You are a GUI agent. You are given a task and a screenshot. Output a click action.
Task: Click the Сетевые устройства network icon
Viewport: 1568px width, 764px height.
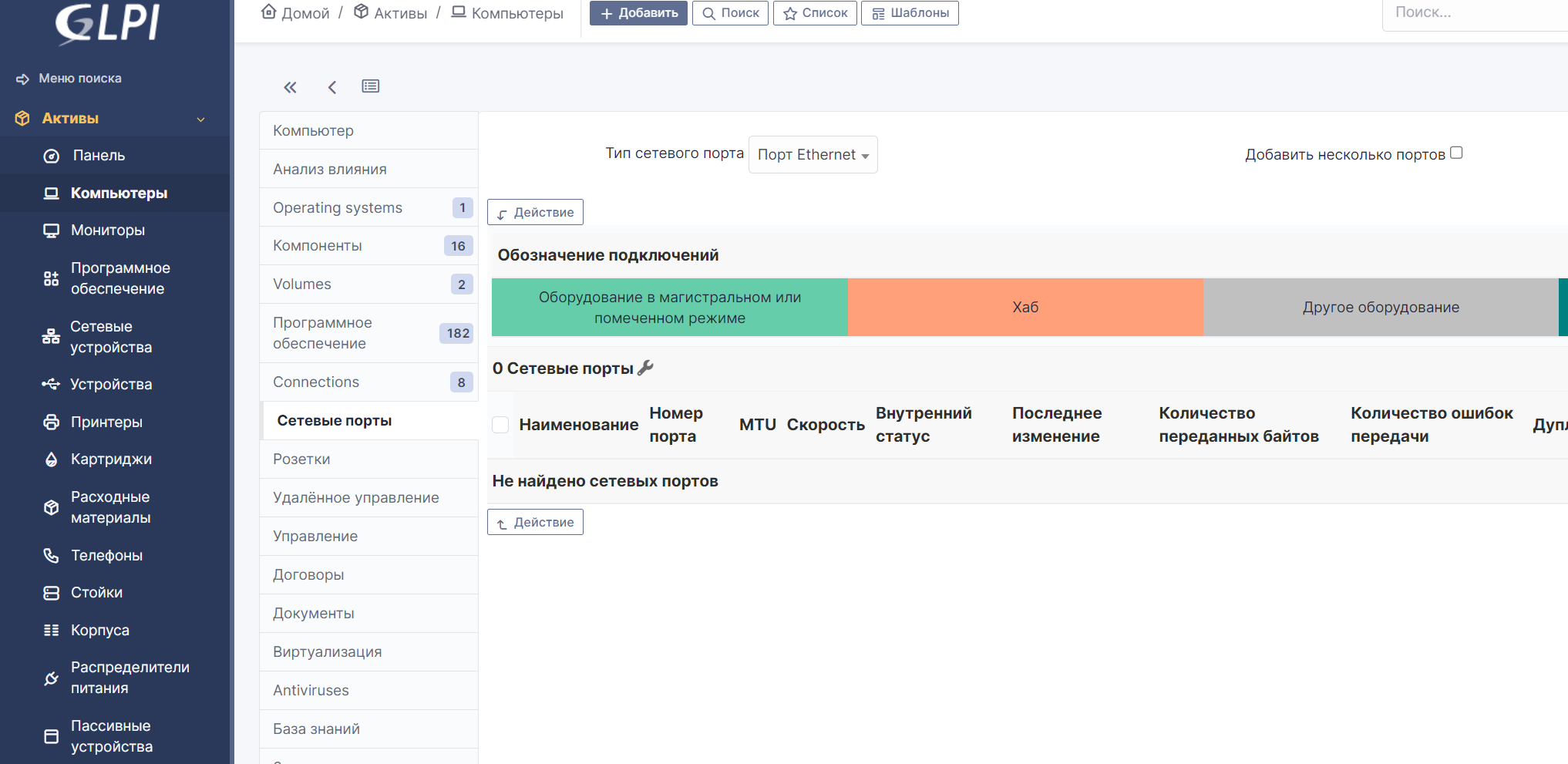click(51, 337)
